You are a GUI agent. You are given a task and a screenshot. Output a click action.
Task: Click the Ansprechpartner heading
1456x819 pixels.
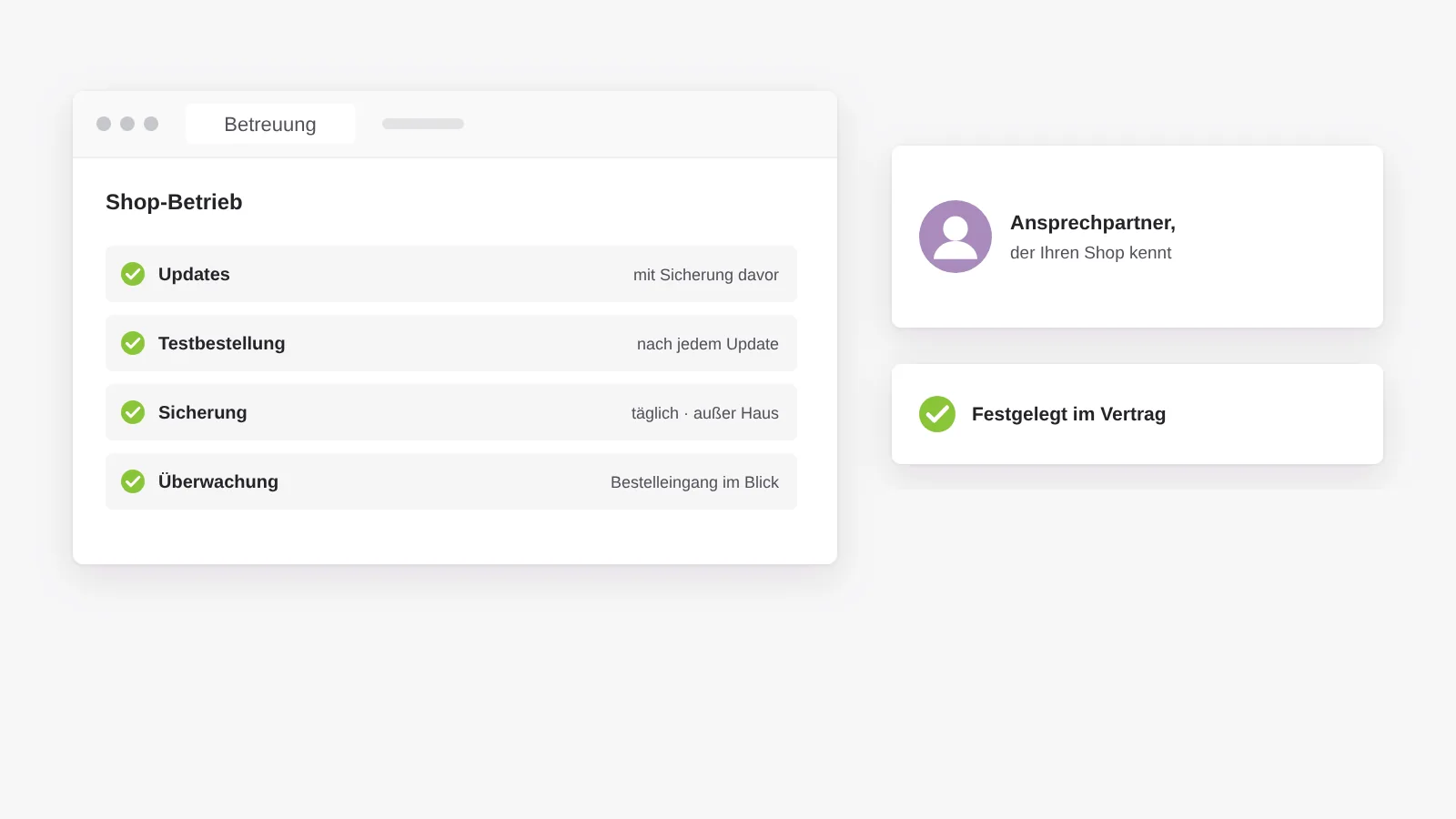click(1093, 223)
